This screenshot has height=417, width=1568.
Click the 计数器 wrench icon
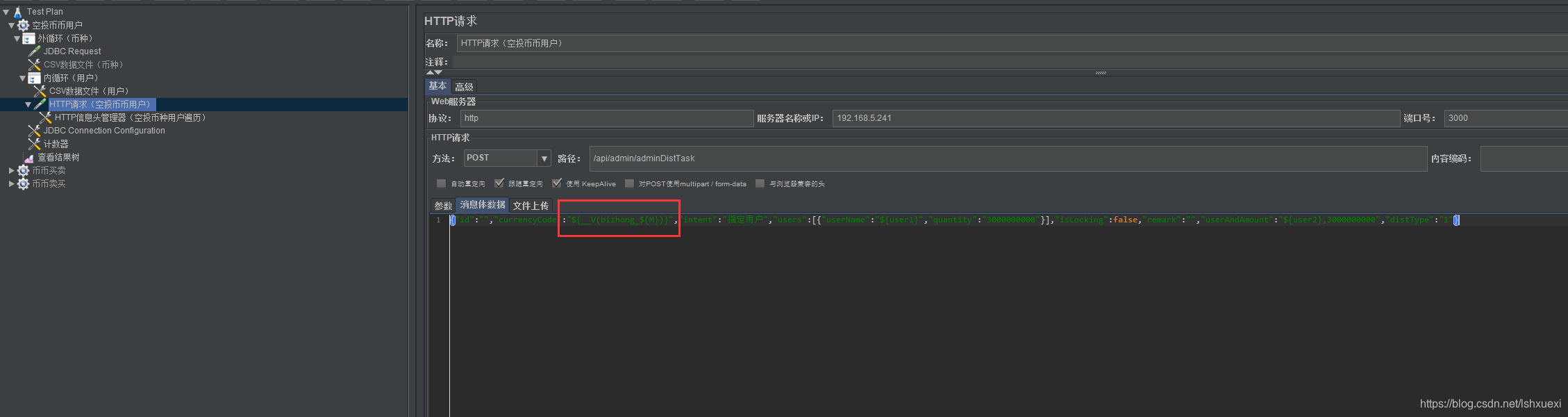pos(35,144)
